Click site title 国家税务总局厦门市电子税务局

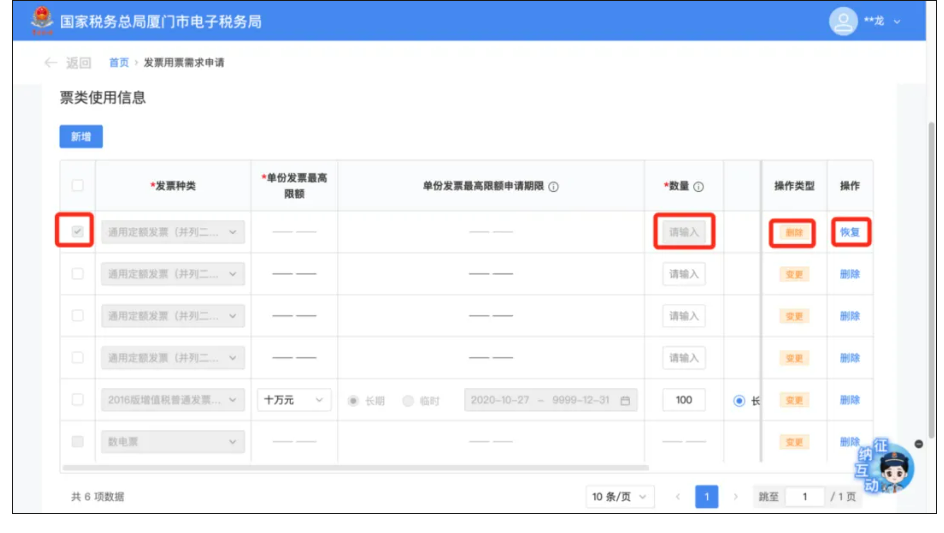click(161, 22)
